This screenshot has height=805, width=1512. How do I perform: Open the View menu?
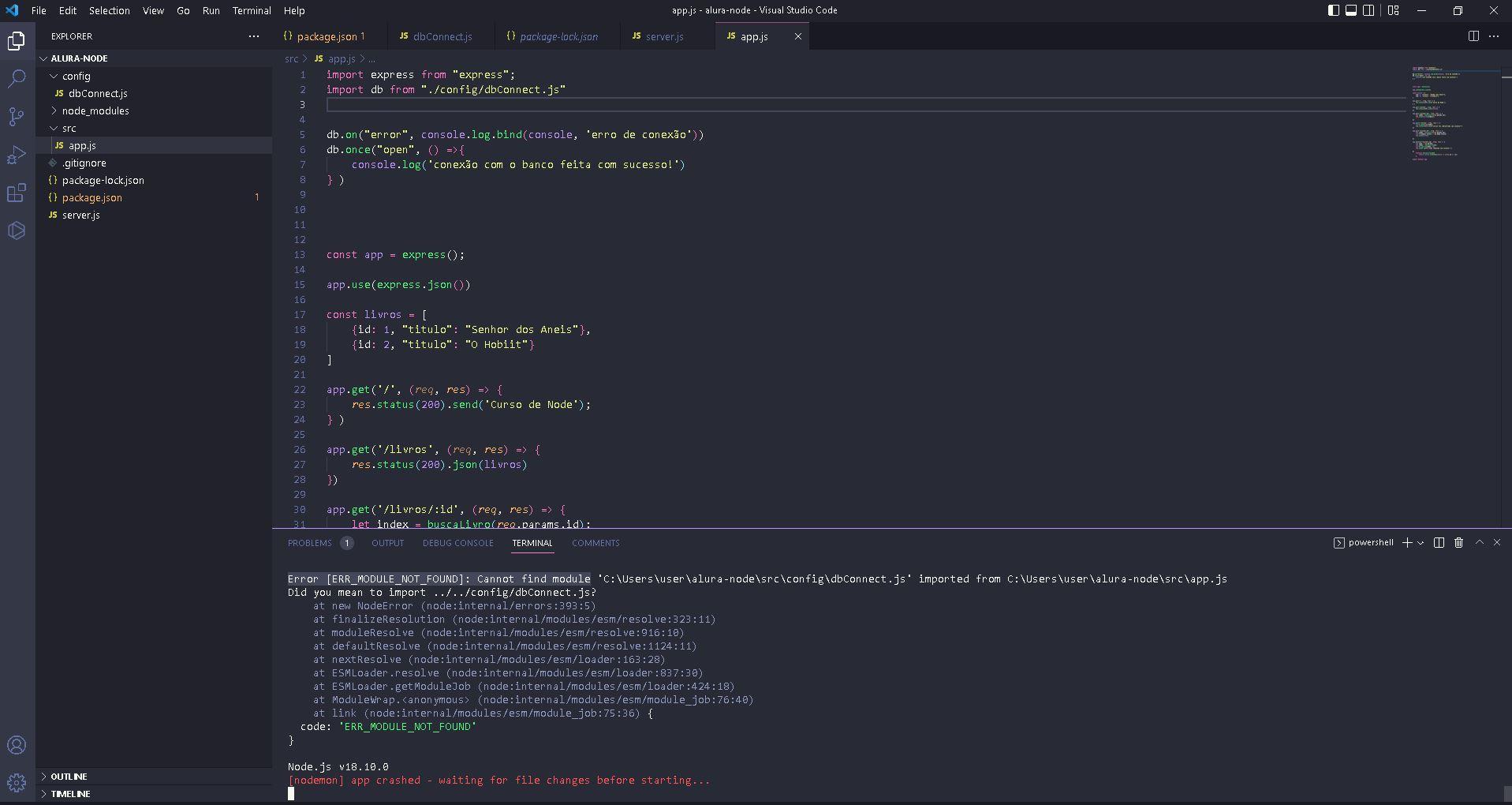153,10
